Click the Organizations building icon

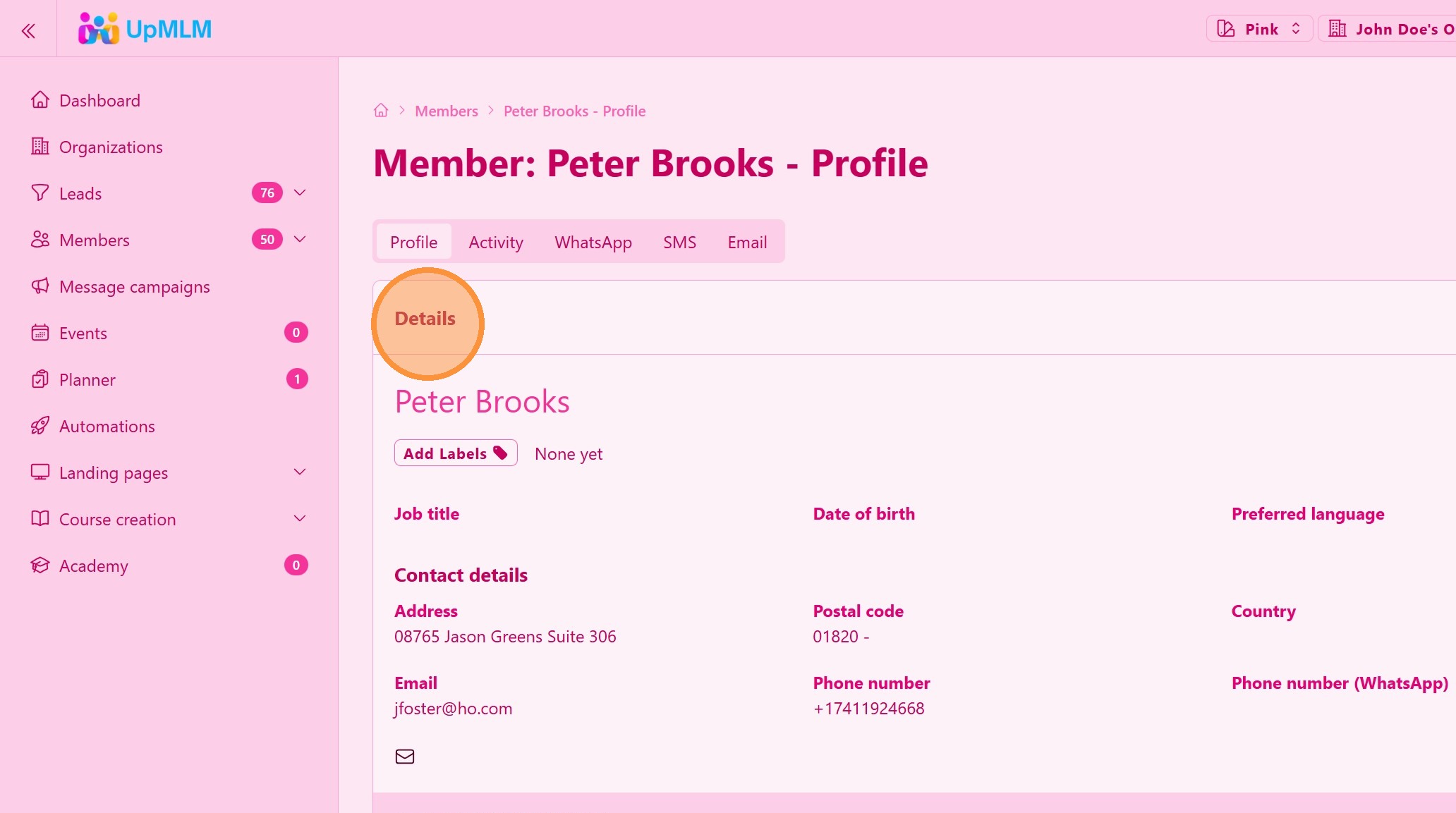pyautogui.click(x=40, y=147)
